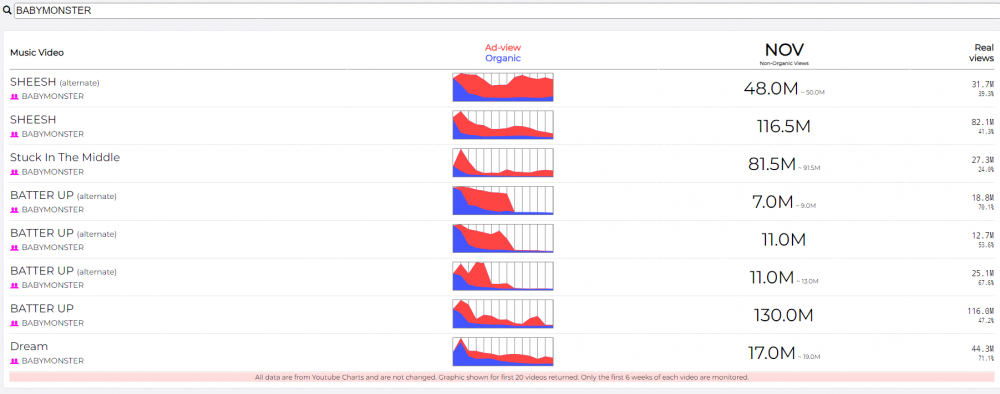Click artist icon under Dream

pyautogui.click(x=15, y=361)
